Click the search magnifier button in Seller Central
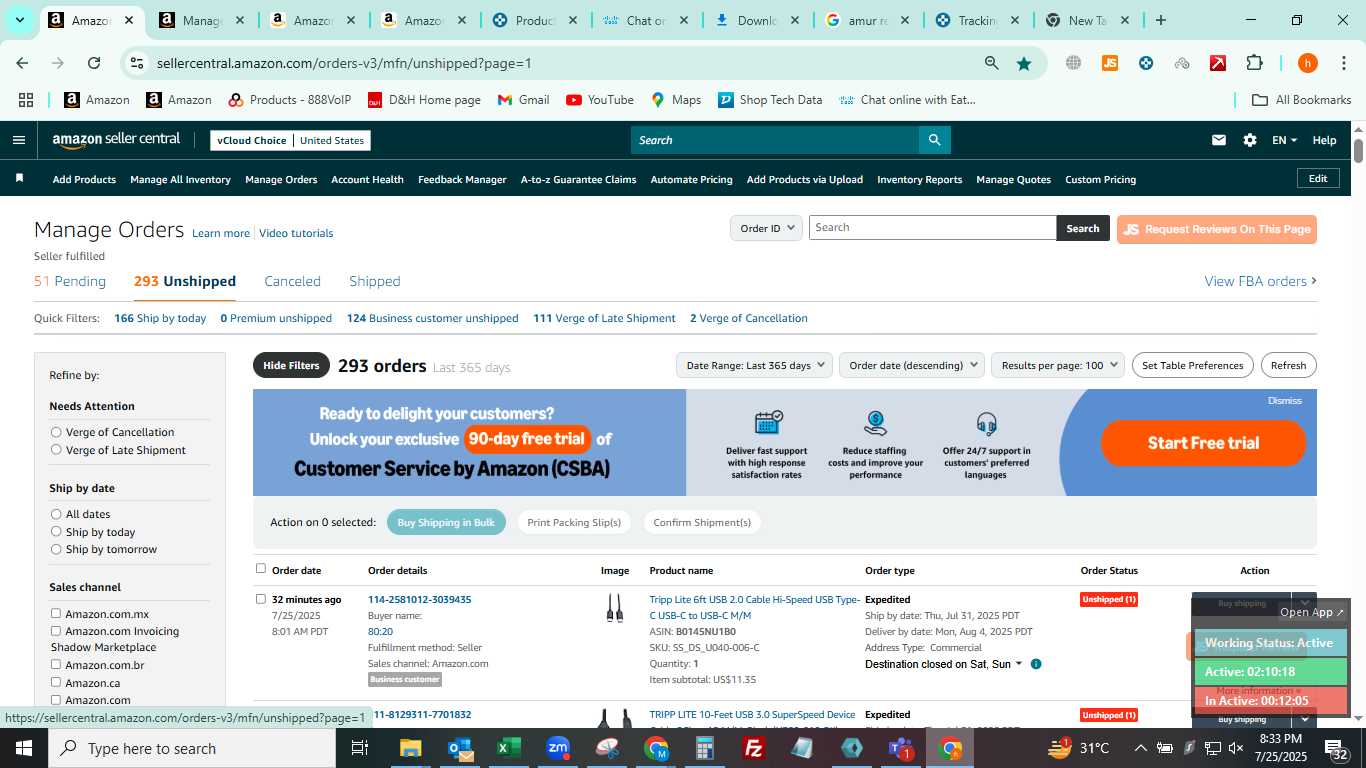The height and width of the screenshot is (768, 1366). pyautogui.click(x=934, y=140)
